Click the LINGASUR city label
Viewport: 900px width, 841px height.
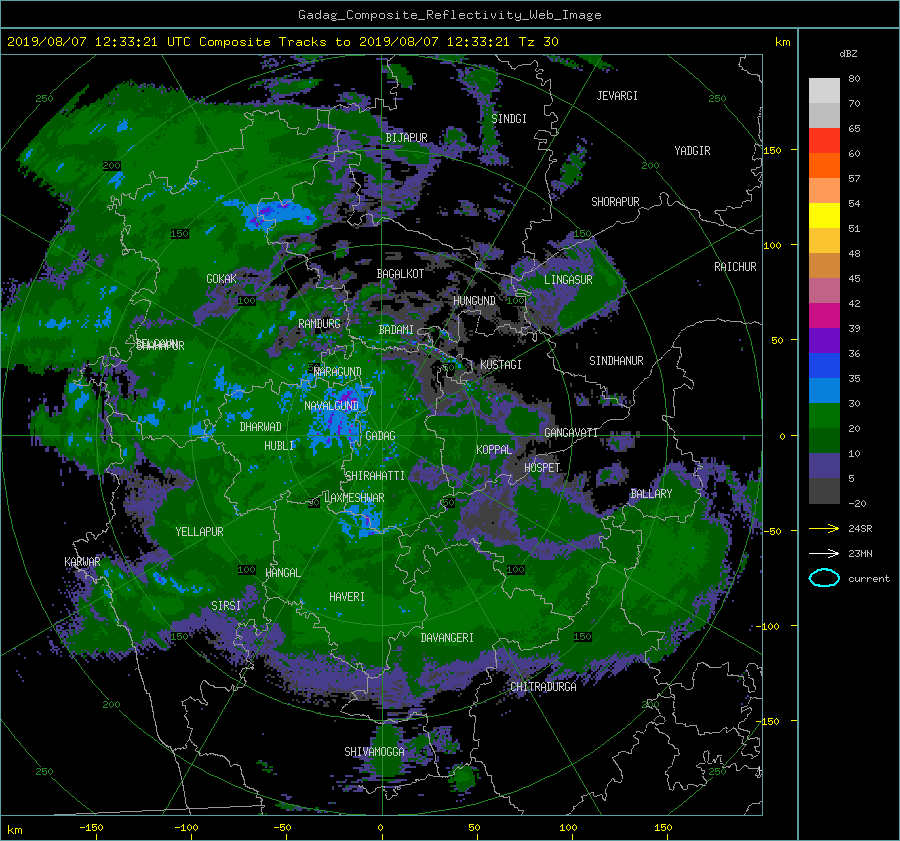point(568,280)
